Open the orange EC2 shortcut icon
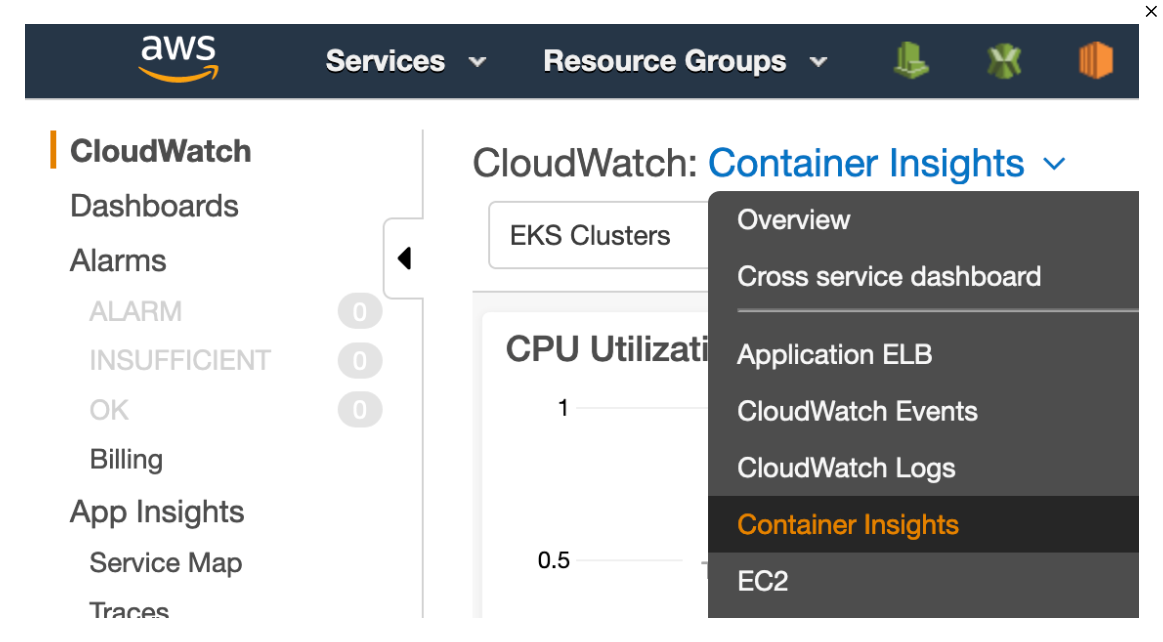 (1096, 61)
